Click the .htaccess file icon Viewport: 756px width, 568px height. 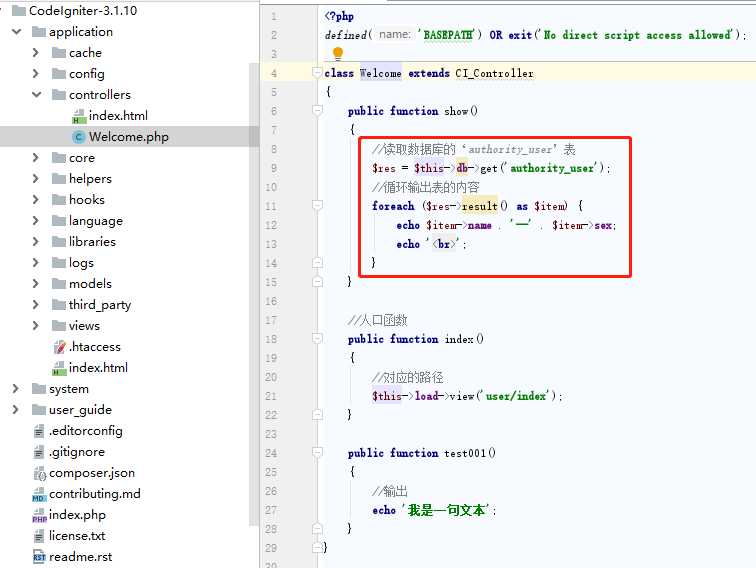[59, 347]
